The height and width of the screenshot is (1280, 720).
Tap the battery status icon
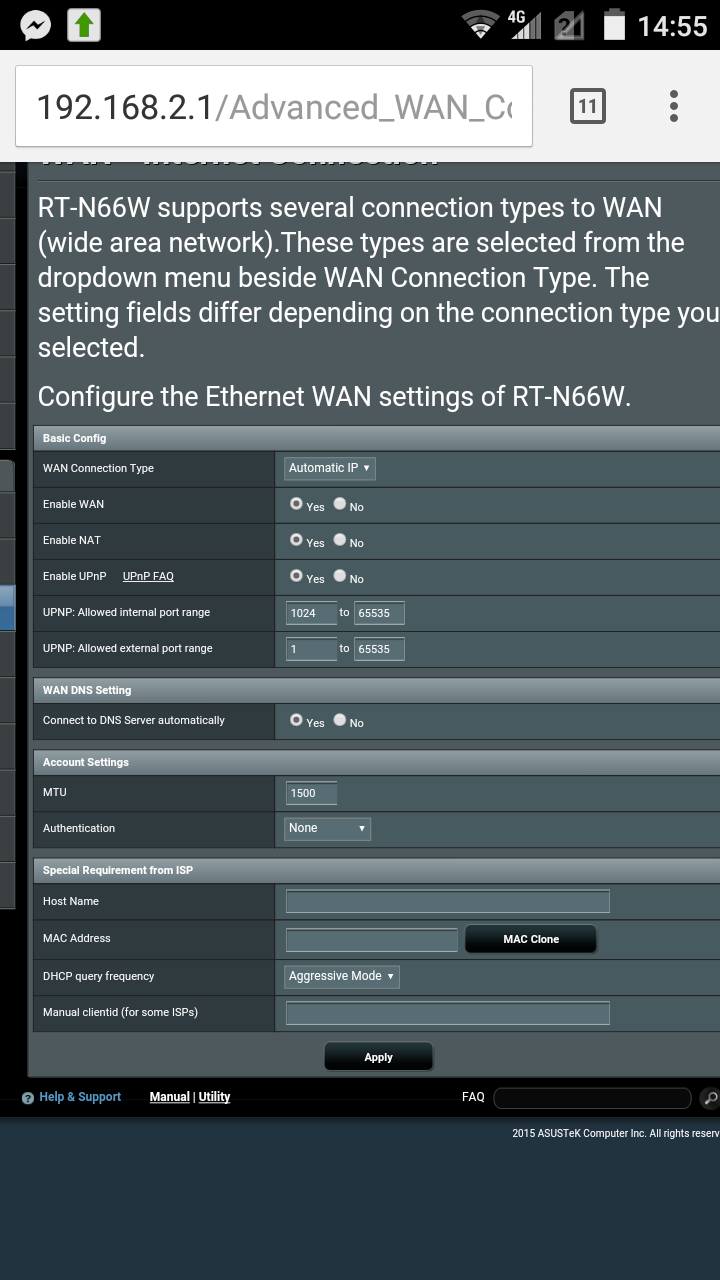tap(614, 25)
